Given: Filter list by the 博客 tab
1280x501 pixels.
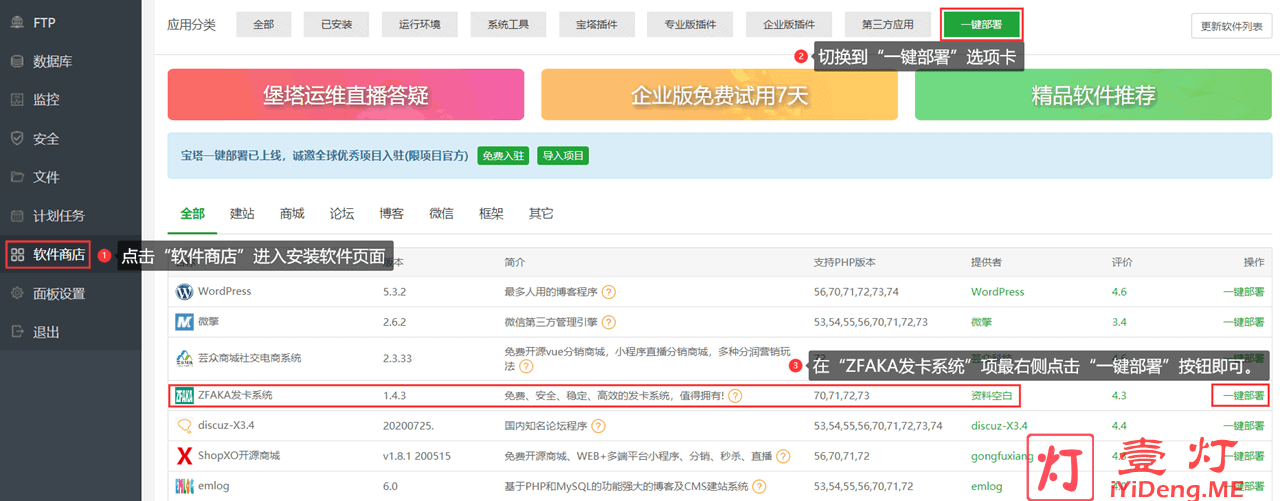Looking at the screenshot, I should tap(391, 214).
